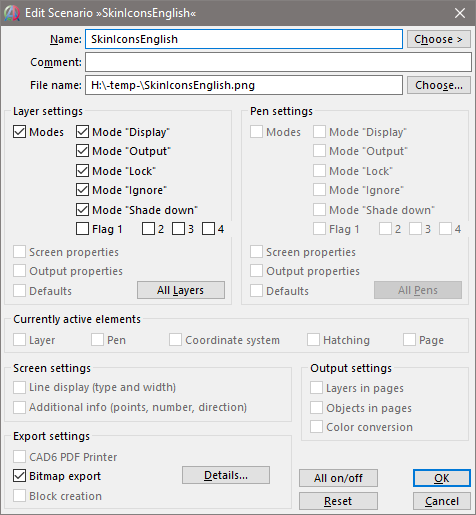The image size is (476, 515).
Task: Click the File name path field
Action: click(244, 85)
